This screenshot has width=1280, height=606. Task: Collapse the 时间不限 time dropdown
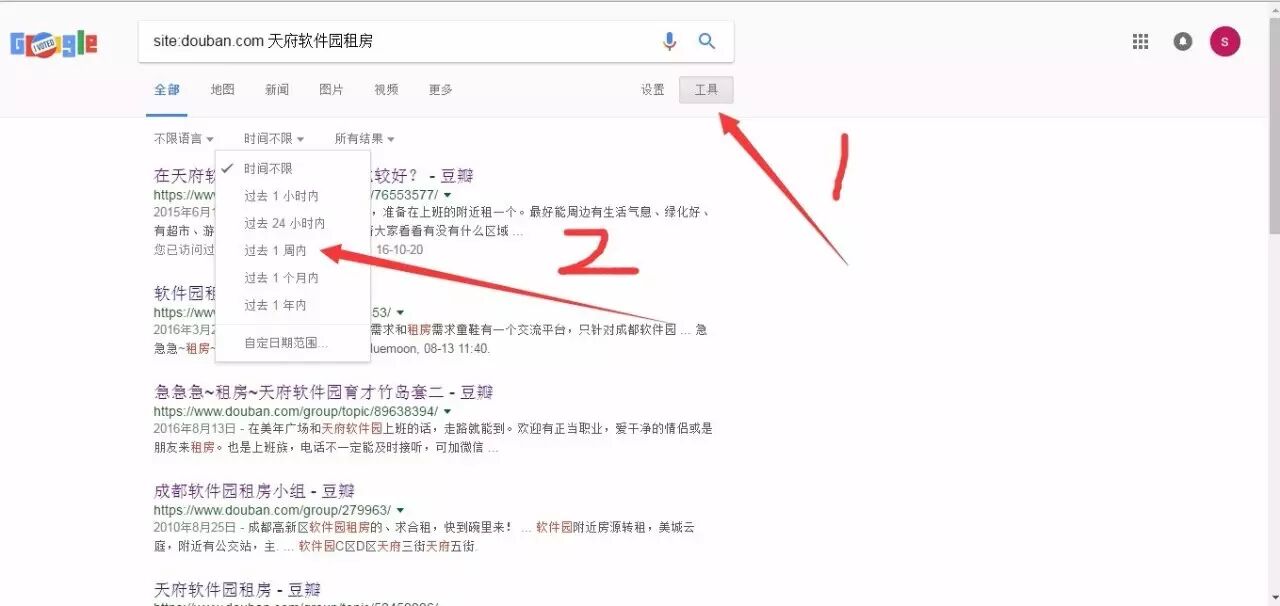[274, 139]
